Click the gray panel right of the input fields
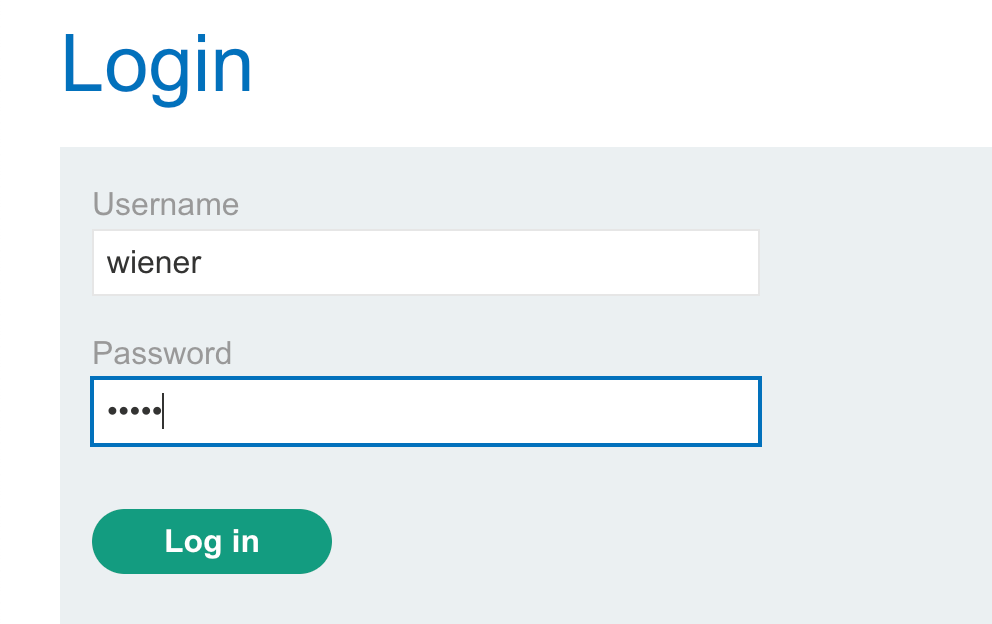Screen dimensions: 992x624 coord(875,330)
